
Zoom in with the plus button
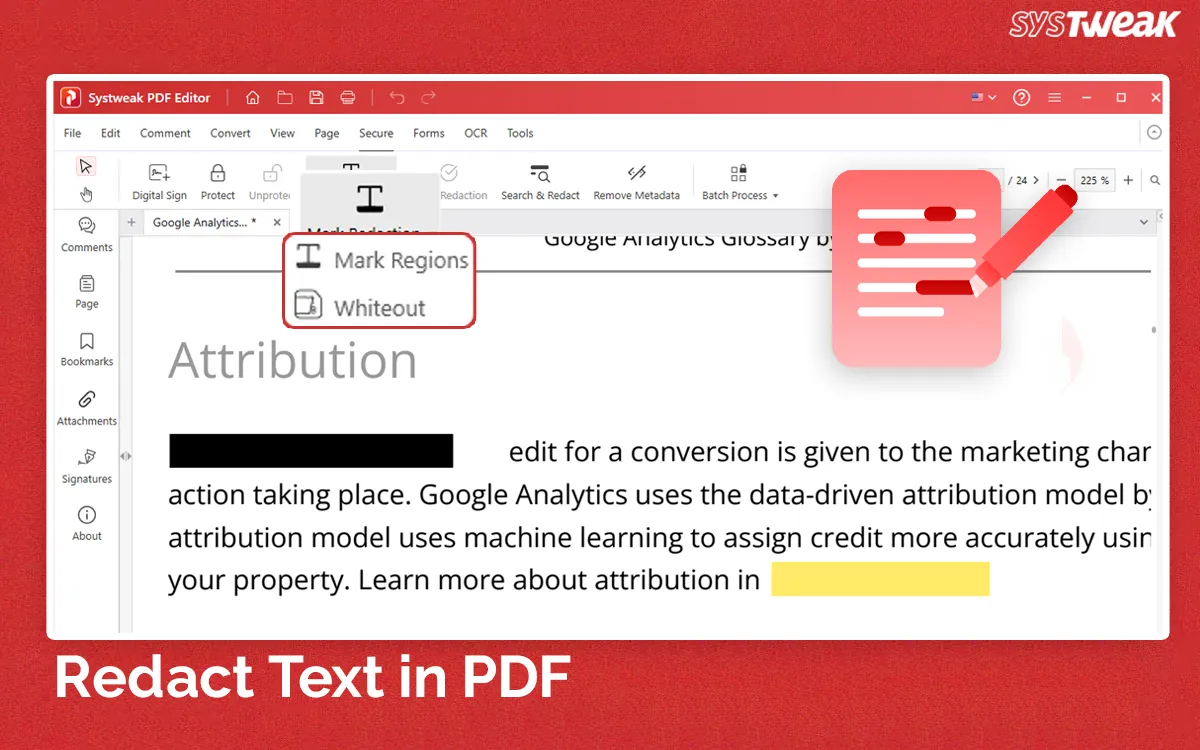click(x=1128, y=180)
